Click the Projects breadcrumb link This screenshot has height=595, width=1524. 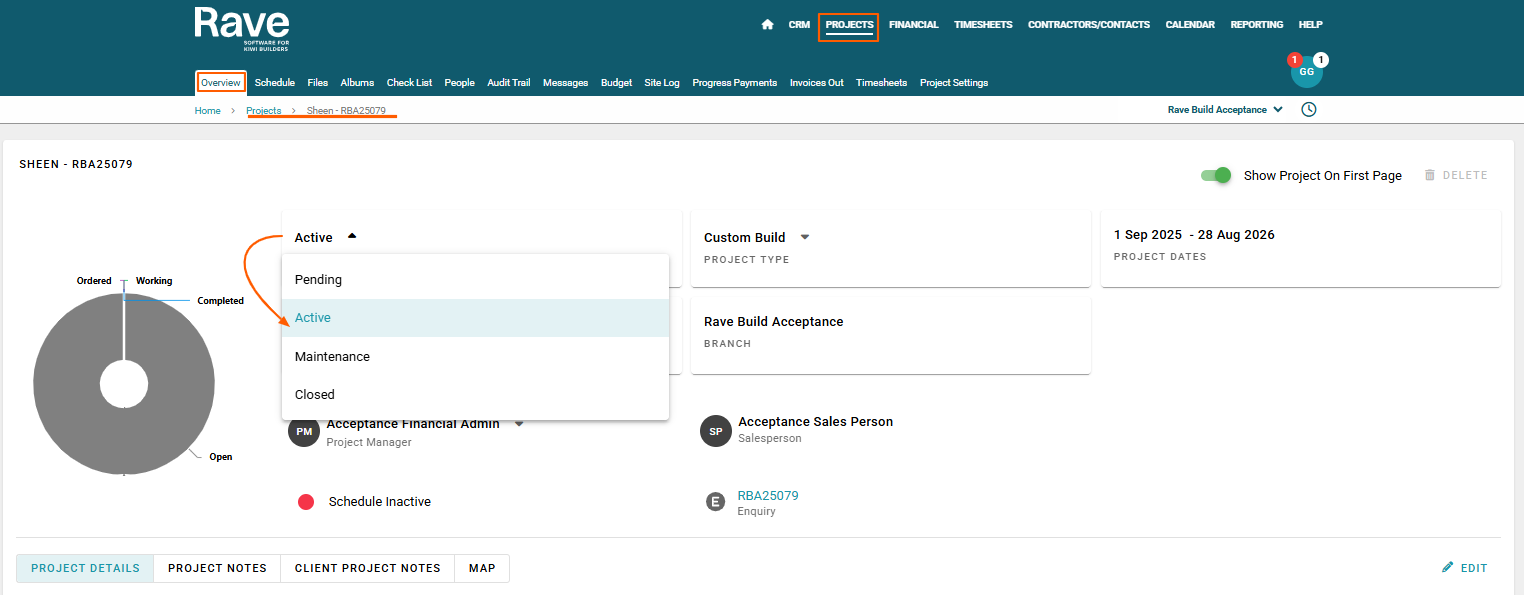click(264, 111)
